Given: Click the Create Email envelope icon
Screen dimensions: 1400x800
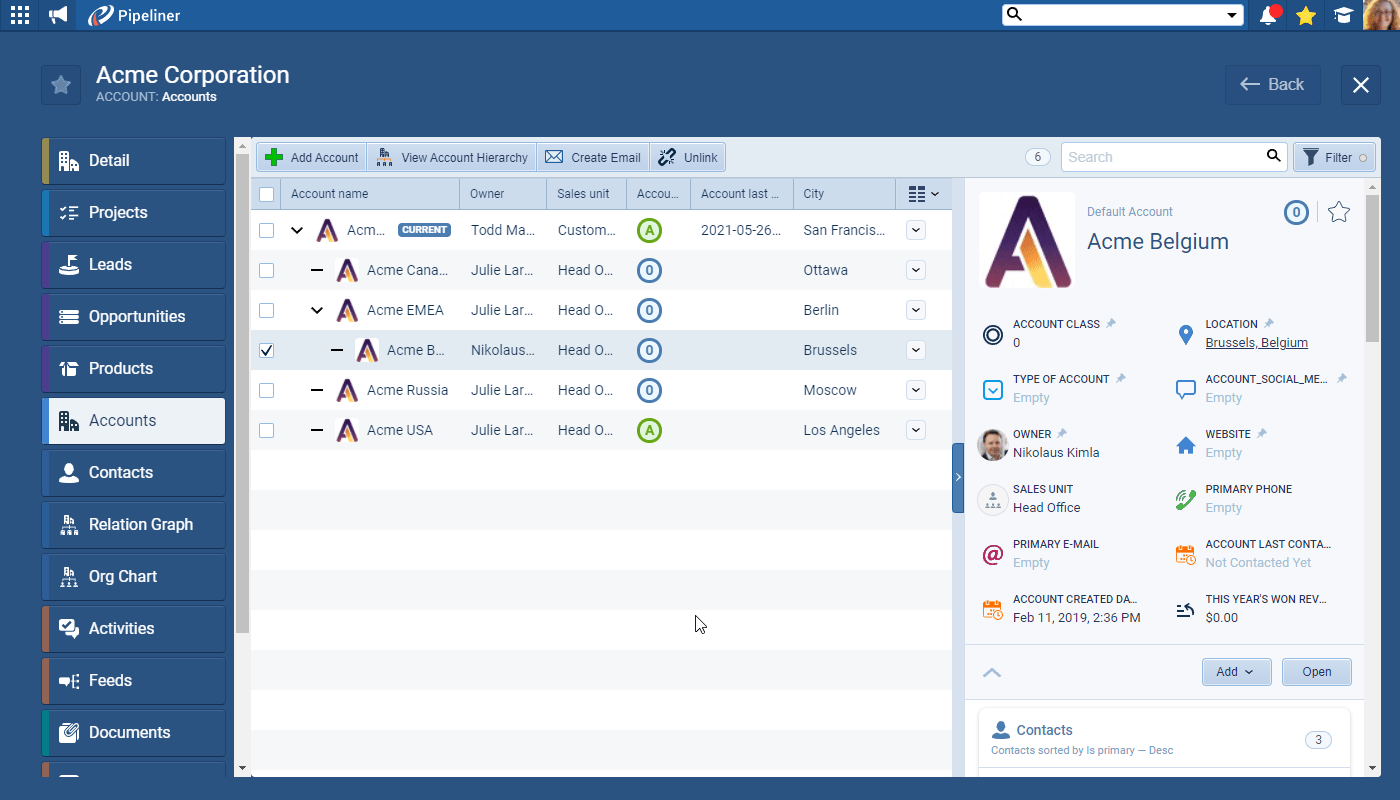Looking at the screenshot, I should pyautogui.click(x=553, y=157).
